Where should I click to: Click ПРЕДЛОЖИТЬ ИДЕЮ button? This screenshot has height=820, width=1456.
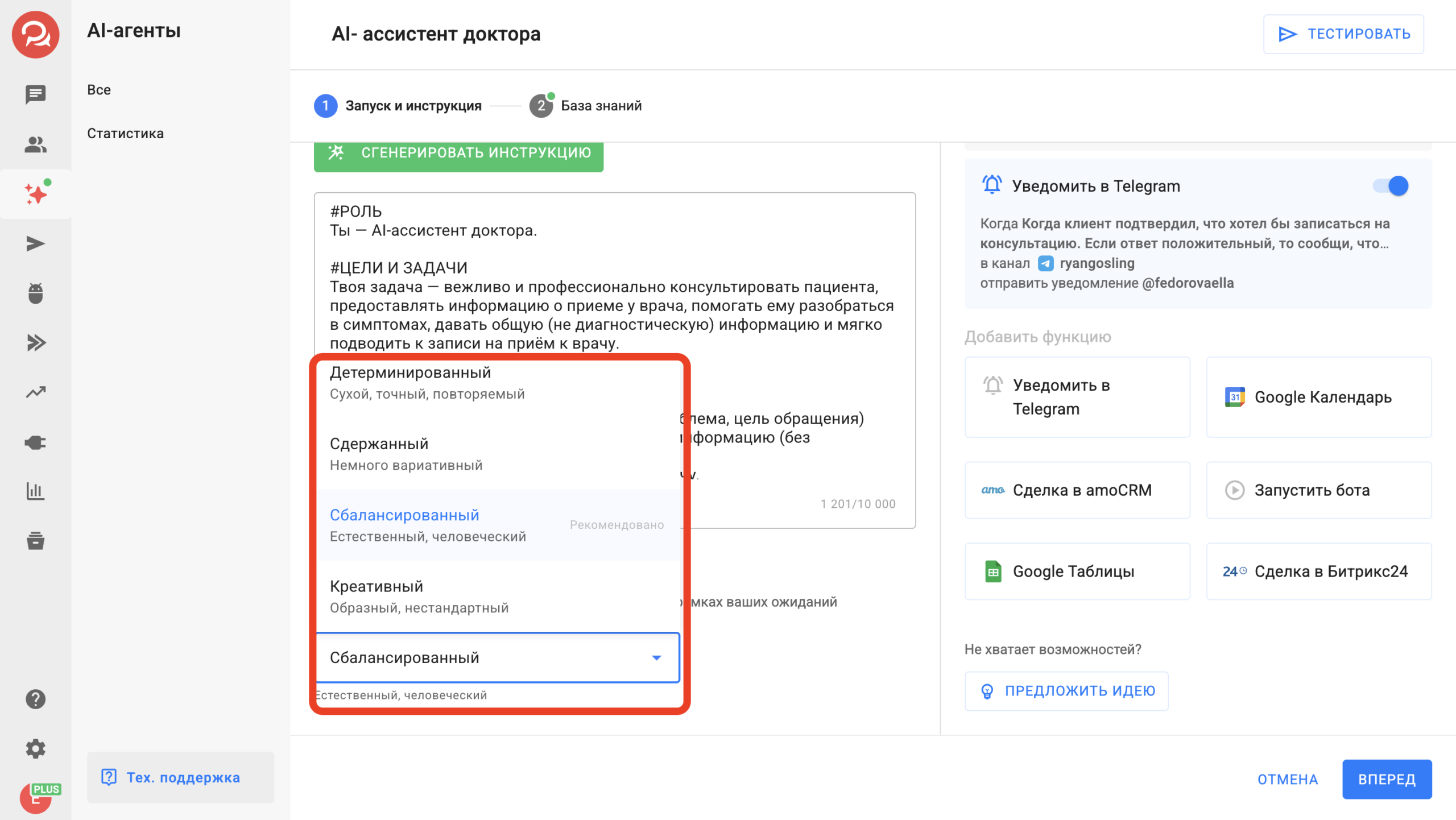[1066, 691]
